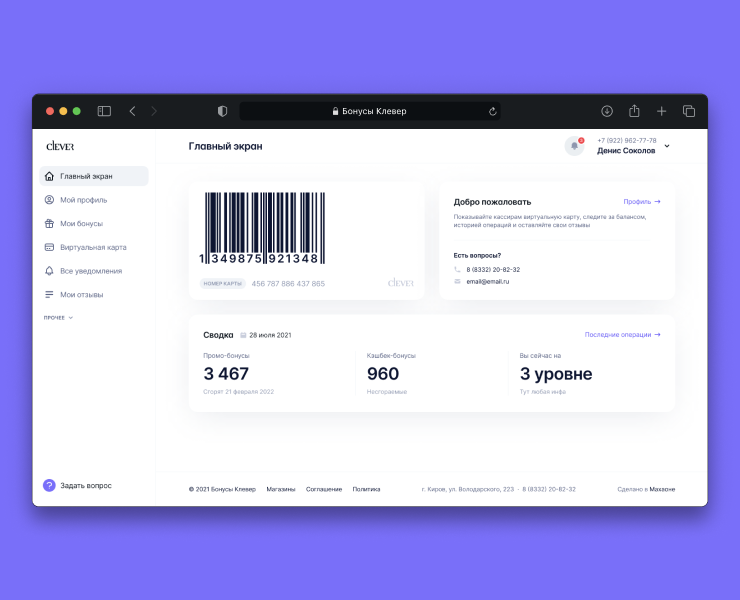This screenshot has height=600, width=740.
Task: Click the barcode image on the card
Action: (262, 228)
